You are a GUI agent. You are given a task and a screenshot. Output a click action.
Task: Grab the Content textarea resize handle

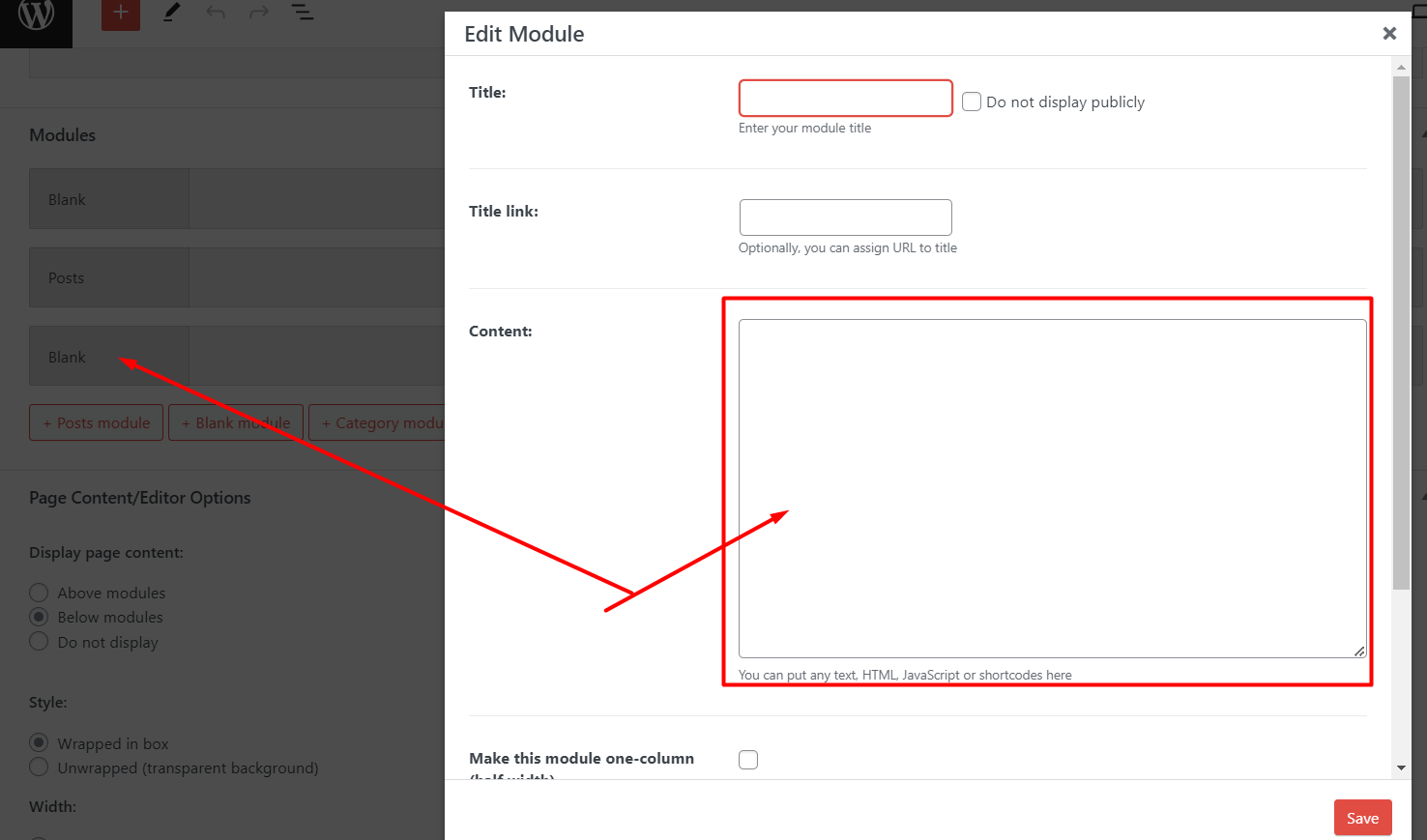(x=1359, y=652)
